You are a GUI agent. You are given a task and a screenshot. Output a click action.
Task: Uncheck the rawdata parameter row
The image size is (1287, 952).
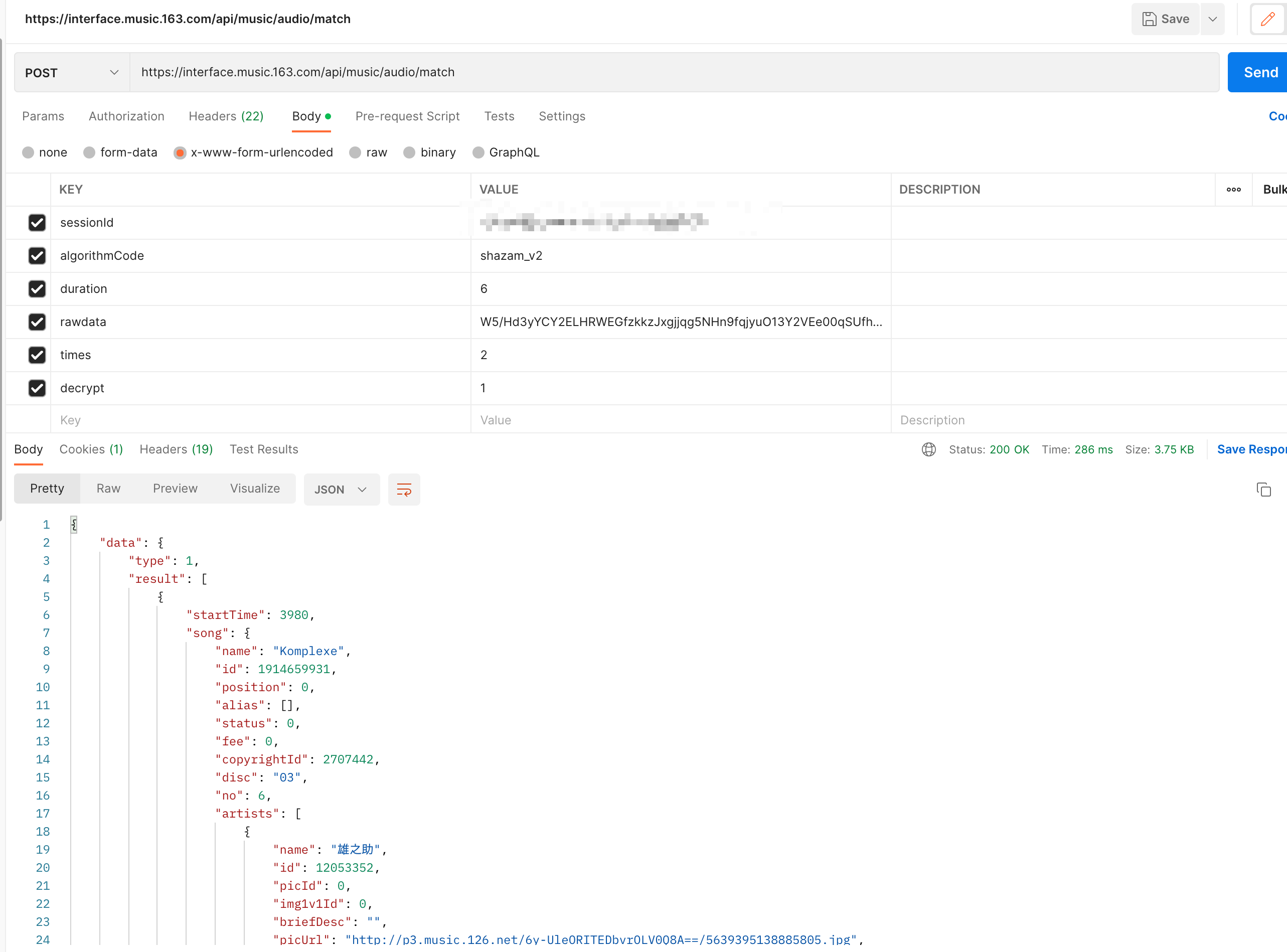37,322
